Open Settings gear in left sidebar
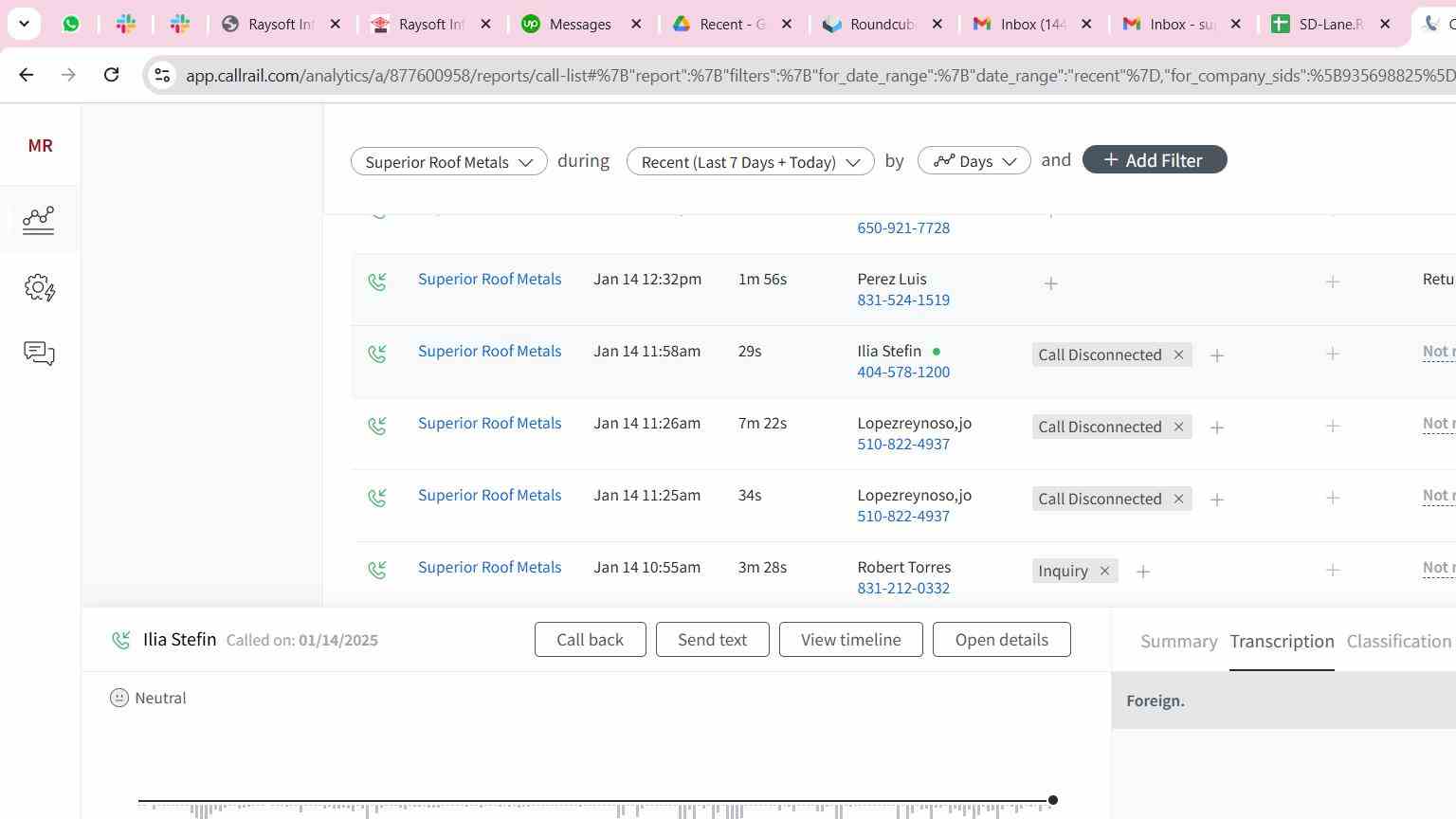 point(40,287)
